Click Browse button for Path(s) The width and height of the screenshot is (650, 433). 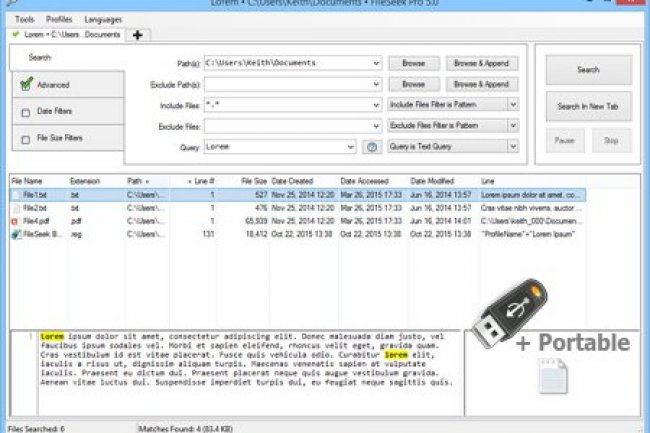pyautogui.click(x=414, y=63)
